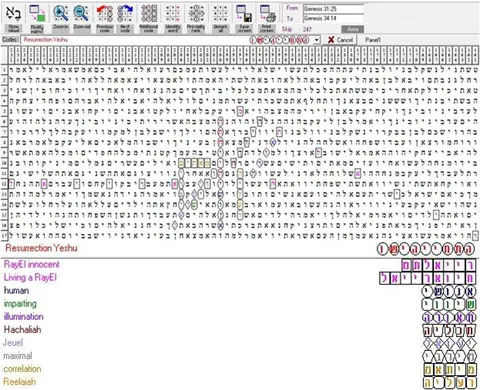Image resolution: width=480 pixels, height=390 pixels.
Task: Click the purple Hebrew letters beside illumination
Action: pyautogui.click(x=449, y=317)
